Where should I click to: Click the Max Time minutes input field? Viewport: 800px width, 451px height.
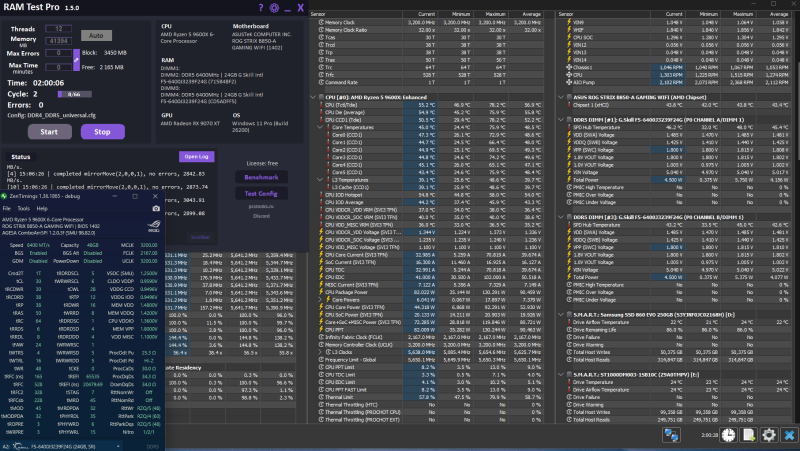58,67
